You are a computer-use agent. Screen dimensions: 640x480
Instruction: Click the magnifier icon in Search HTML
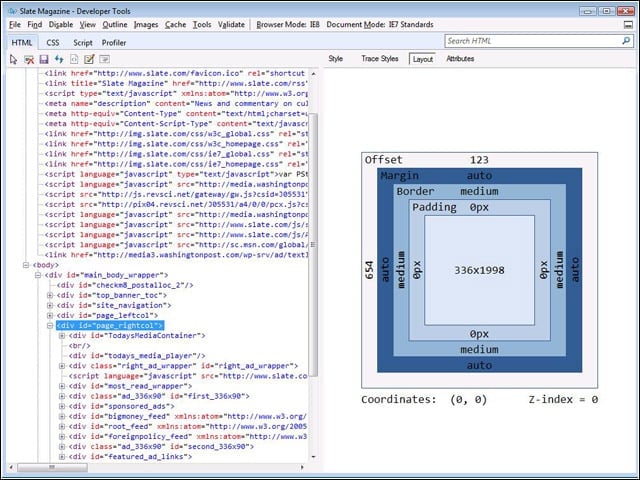(626, 41)
